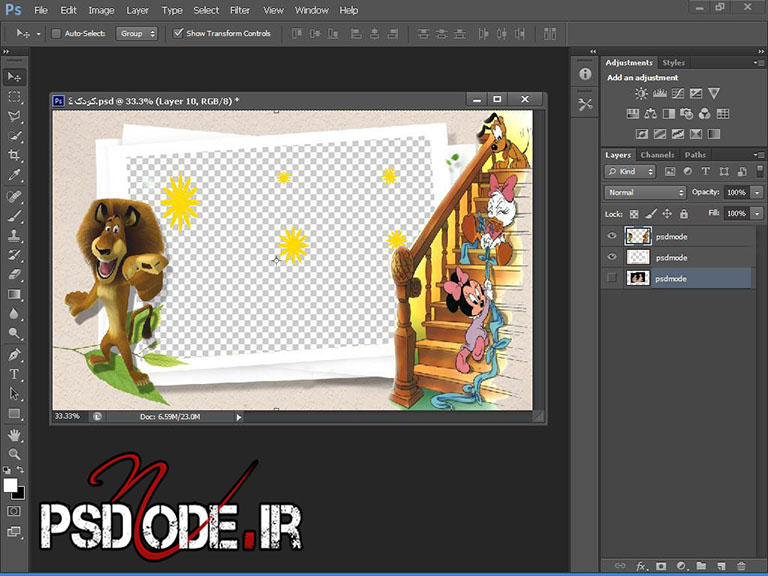Choose the Path Selection tool
The height and width of the screenshot is (576, 768).
click(x=14, y=394)
